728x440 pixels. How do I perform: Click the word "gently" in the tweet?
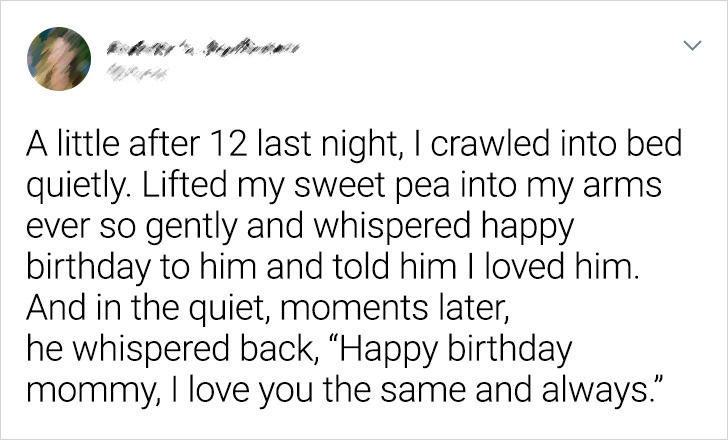pyautogui.click(x=192, y=228)
